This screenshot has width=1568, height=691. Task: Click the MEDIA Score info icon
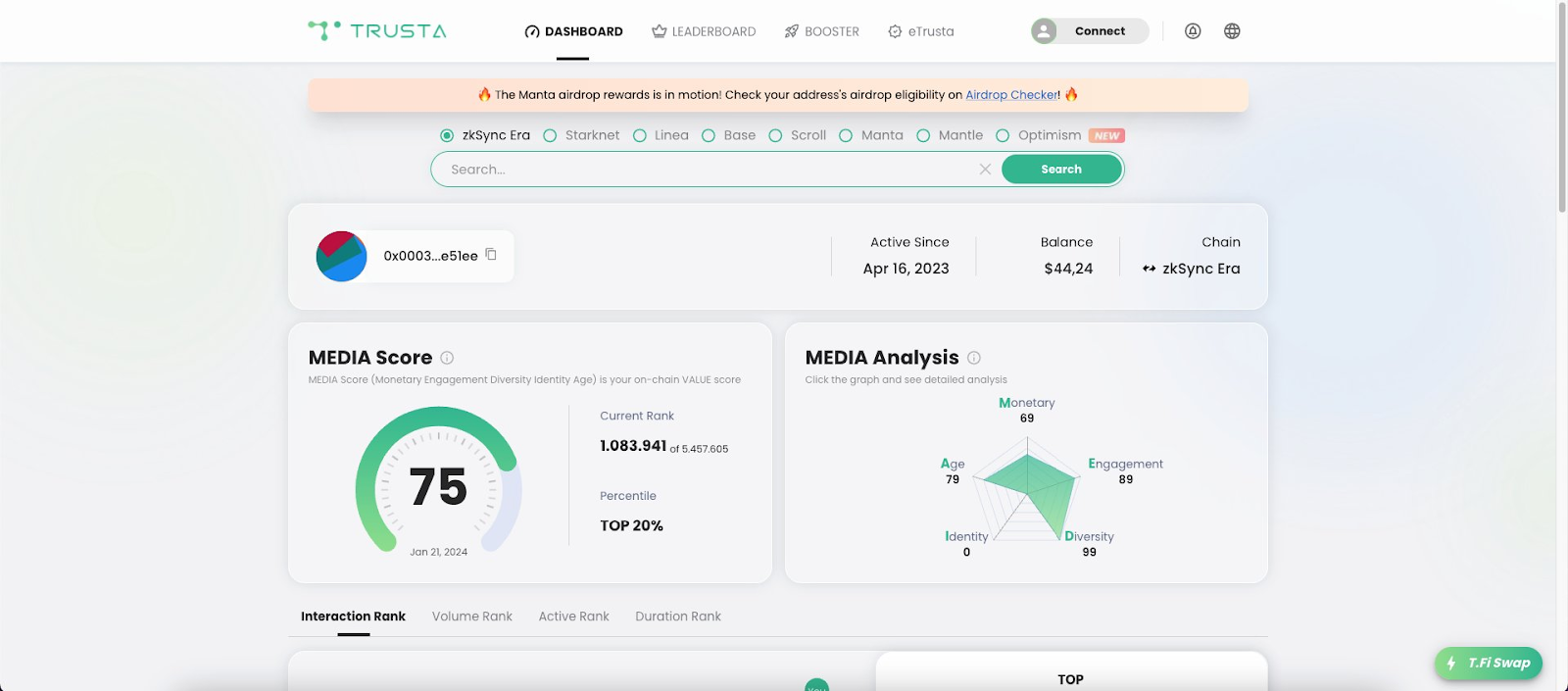[x=447, y=358]
